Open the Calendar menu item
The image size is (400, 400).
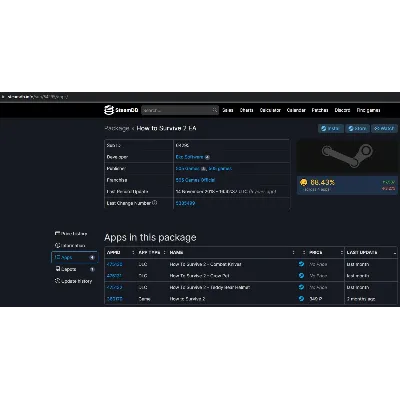[x=296, y=110]
